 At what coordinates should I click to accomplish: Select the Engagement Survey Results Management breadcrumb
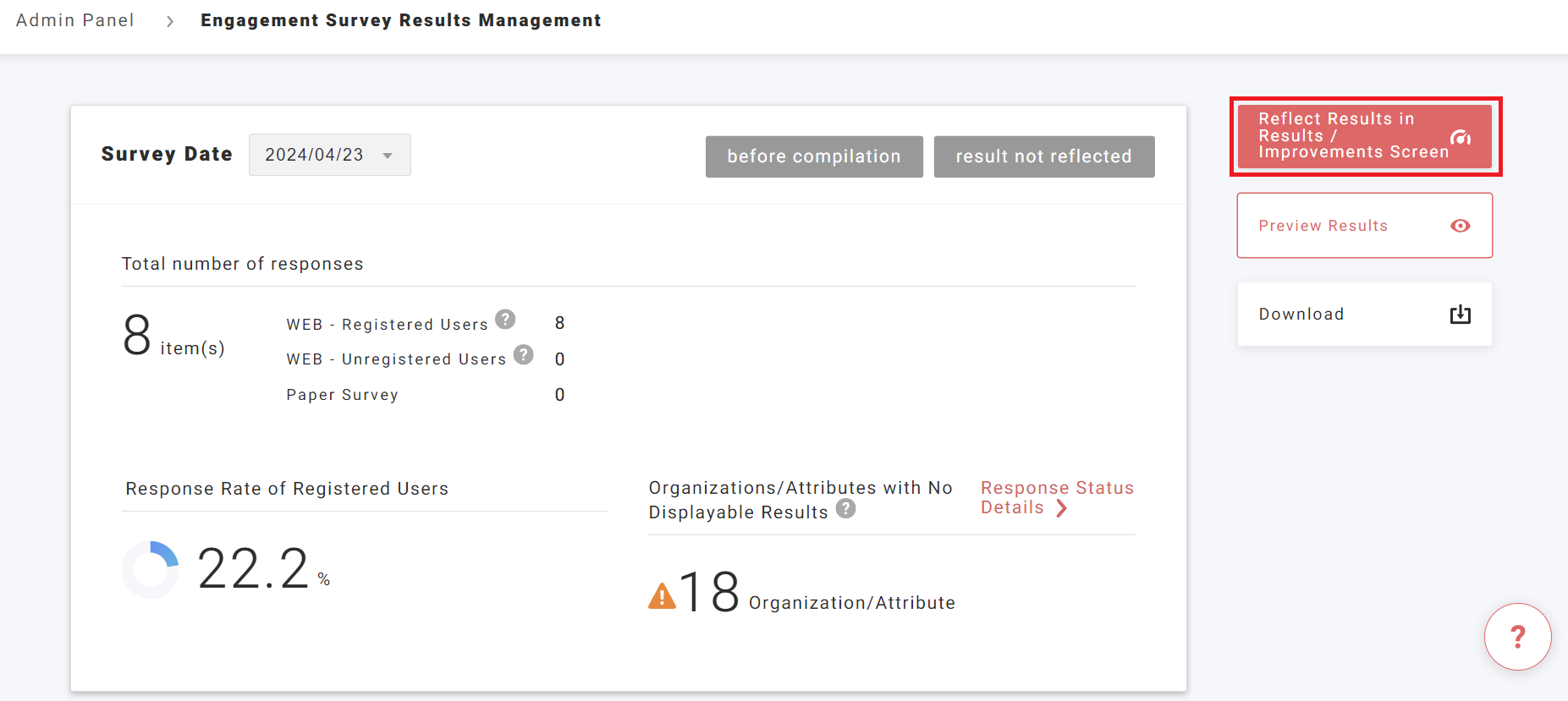400,20
